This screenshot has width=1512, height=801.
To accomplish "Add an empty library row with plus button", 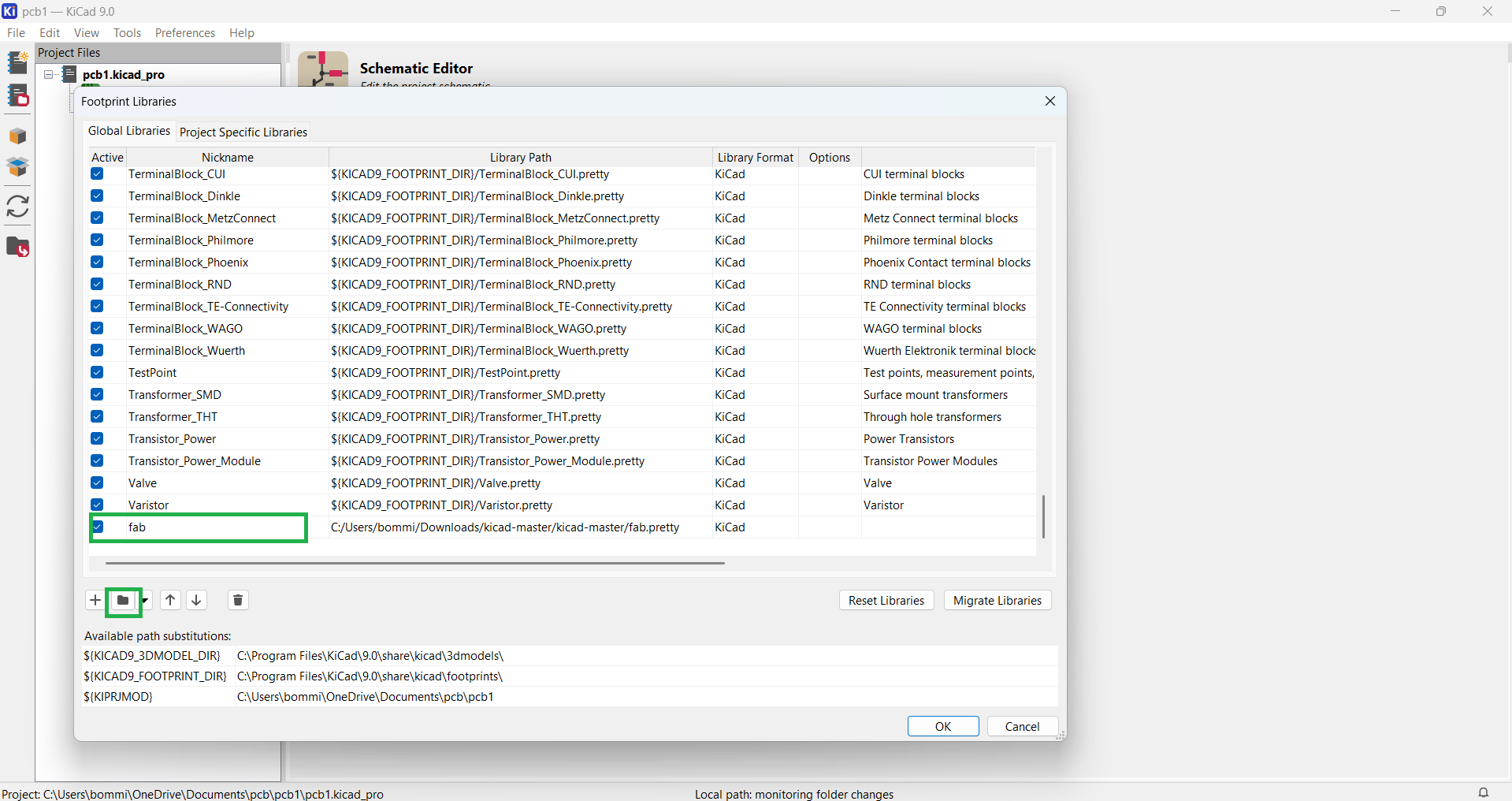I will [x=95, y=600].
